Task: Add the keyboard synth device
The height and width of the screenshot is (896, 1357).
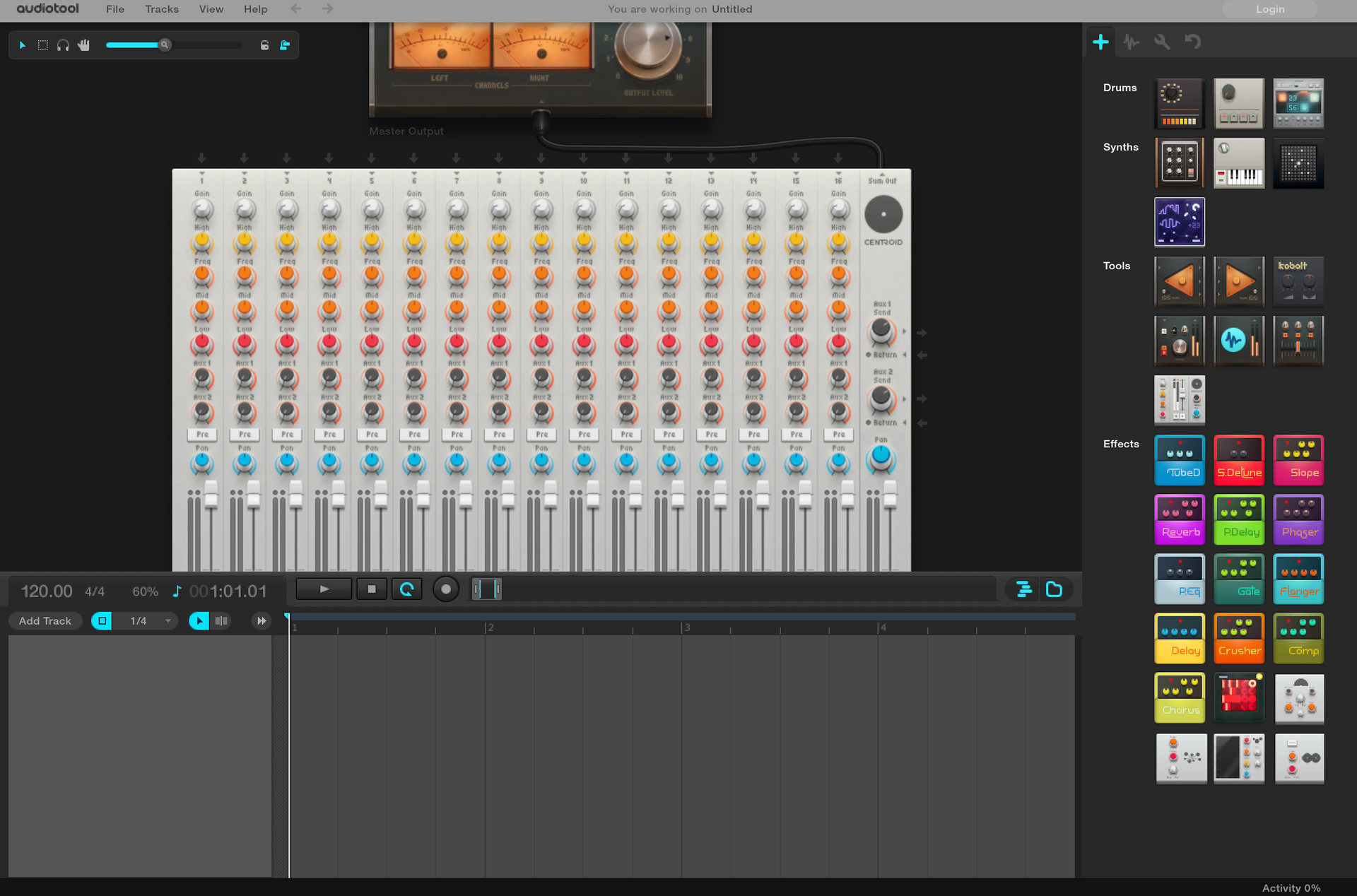Action: pos(1239,163)
